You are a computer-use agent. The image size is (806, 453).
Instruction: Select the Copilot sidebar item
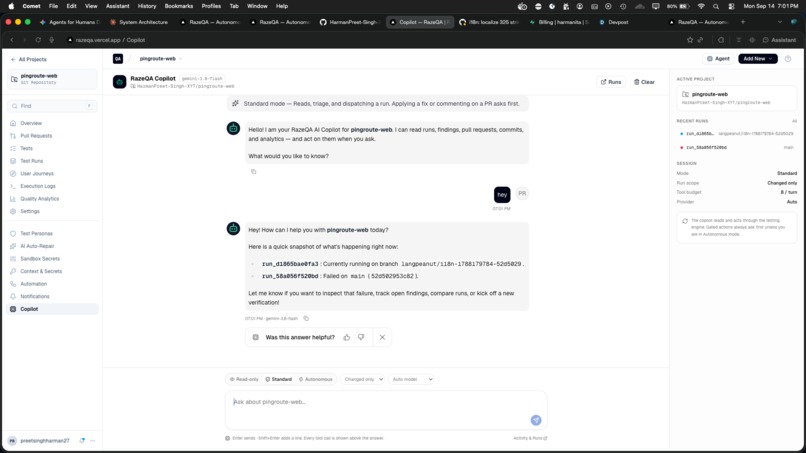pyautogui.click(x=51, y=309)
